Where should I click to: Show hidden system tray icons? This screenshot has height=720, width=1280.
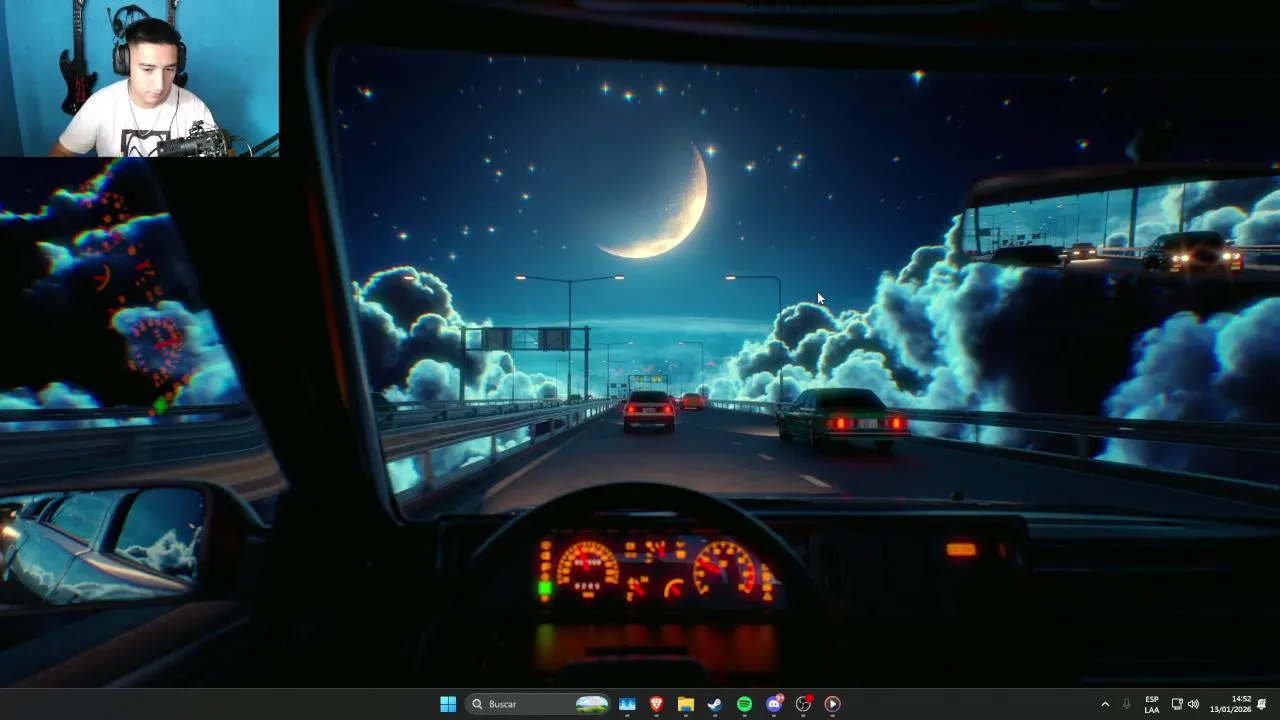(x=1105, y=704)
